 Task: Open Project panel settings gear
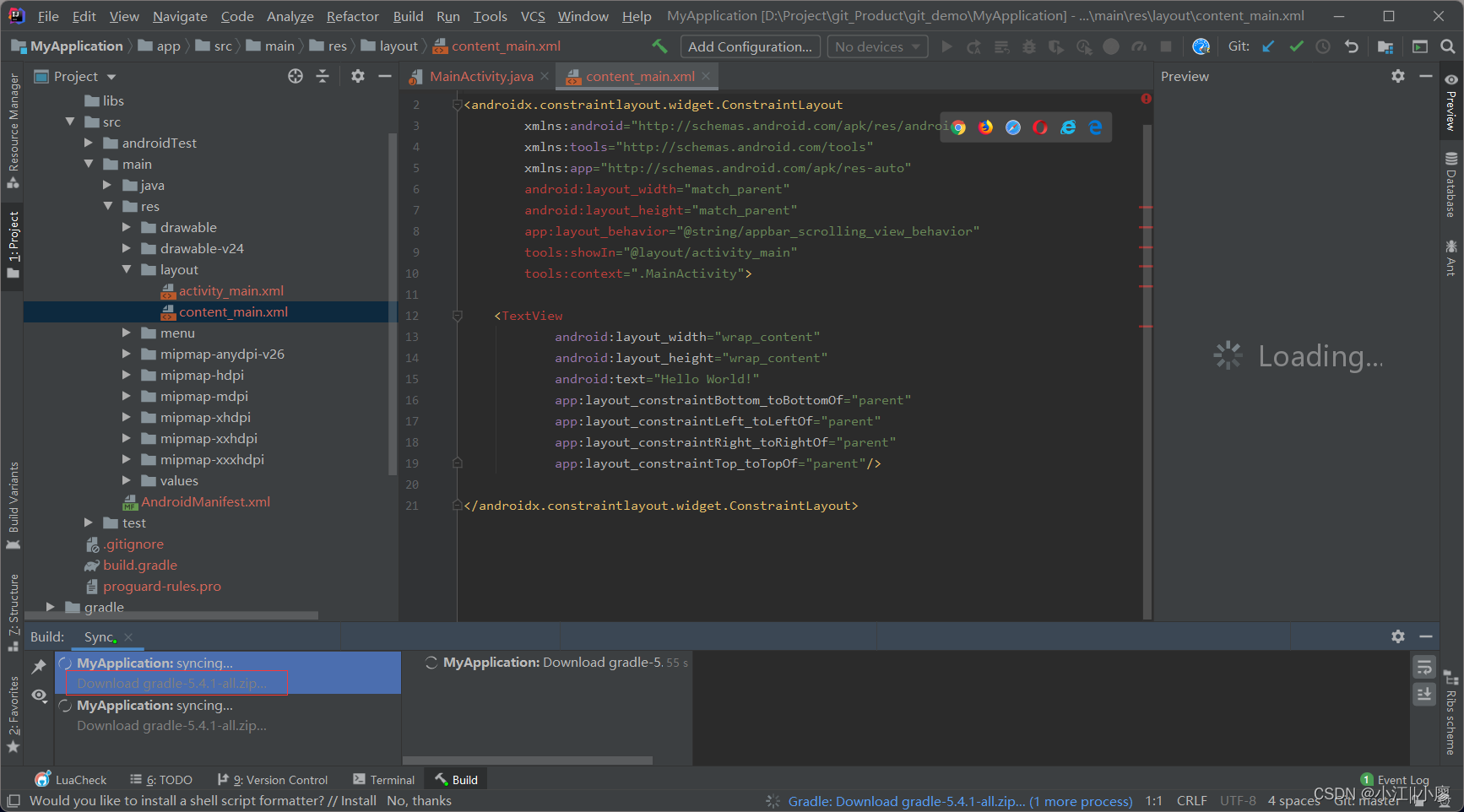(x=357, y=76)
